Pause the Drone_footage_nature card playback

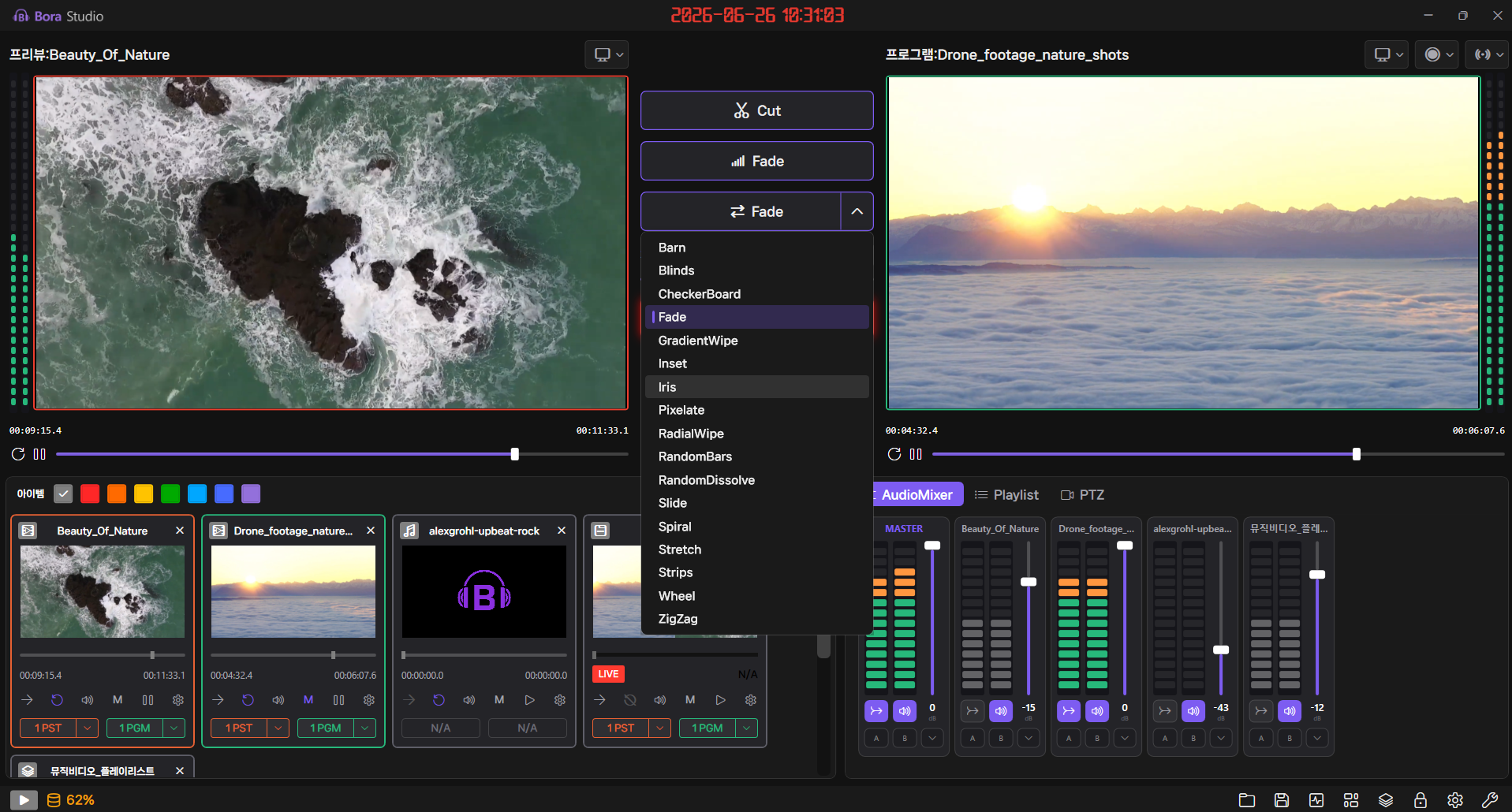pyautogui.click(x=339, y=700)
